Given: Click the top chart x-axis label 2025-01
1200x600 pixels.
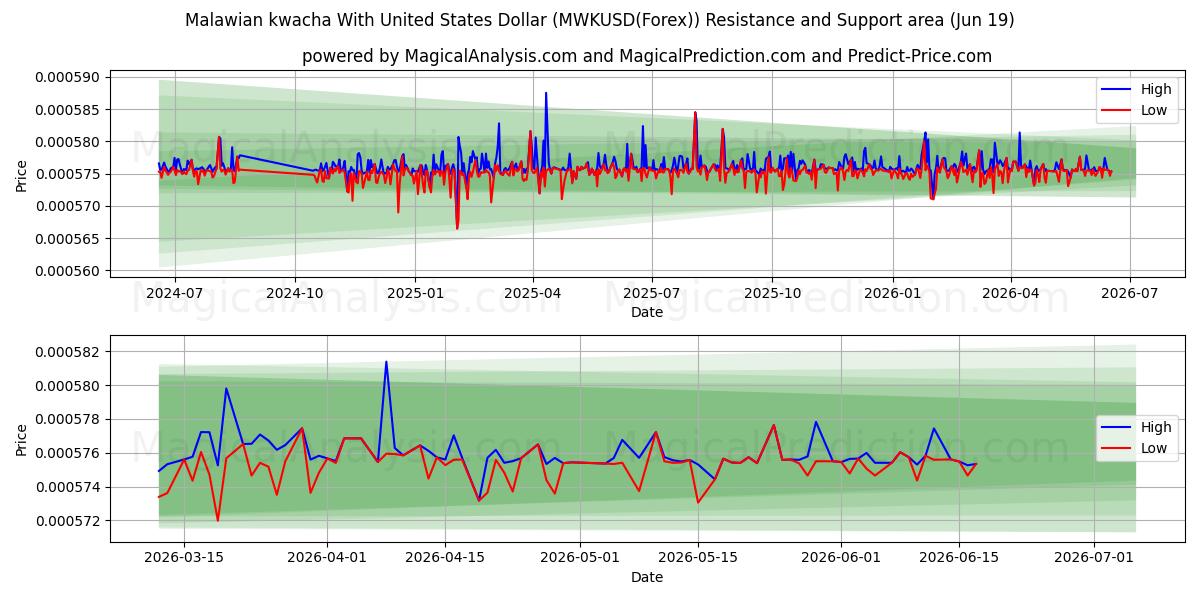Looking at the screenshot, I should coord(414,294).
